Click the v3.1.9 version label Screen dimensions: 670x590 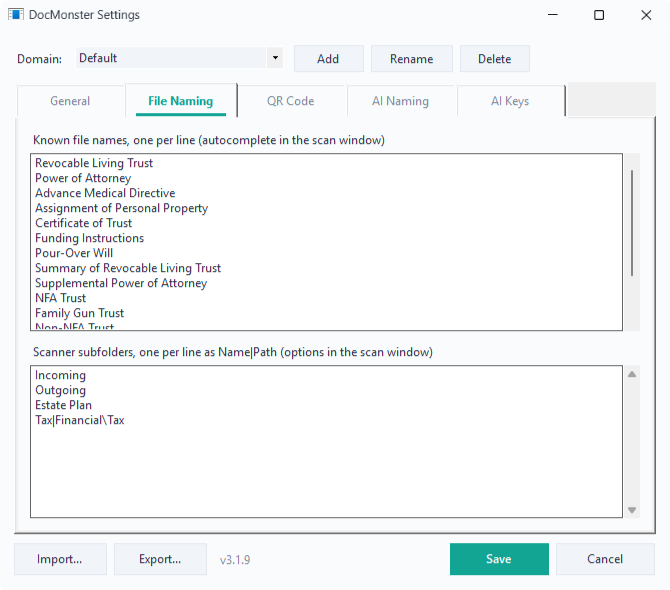pyautogui.click(x=235, y=560)
